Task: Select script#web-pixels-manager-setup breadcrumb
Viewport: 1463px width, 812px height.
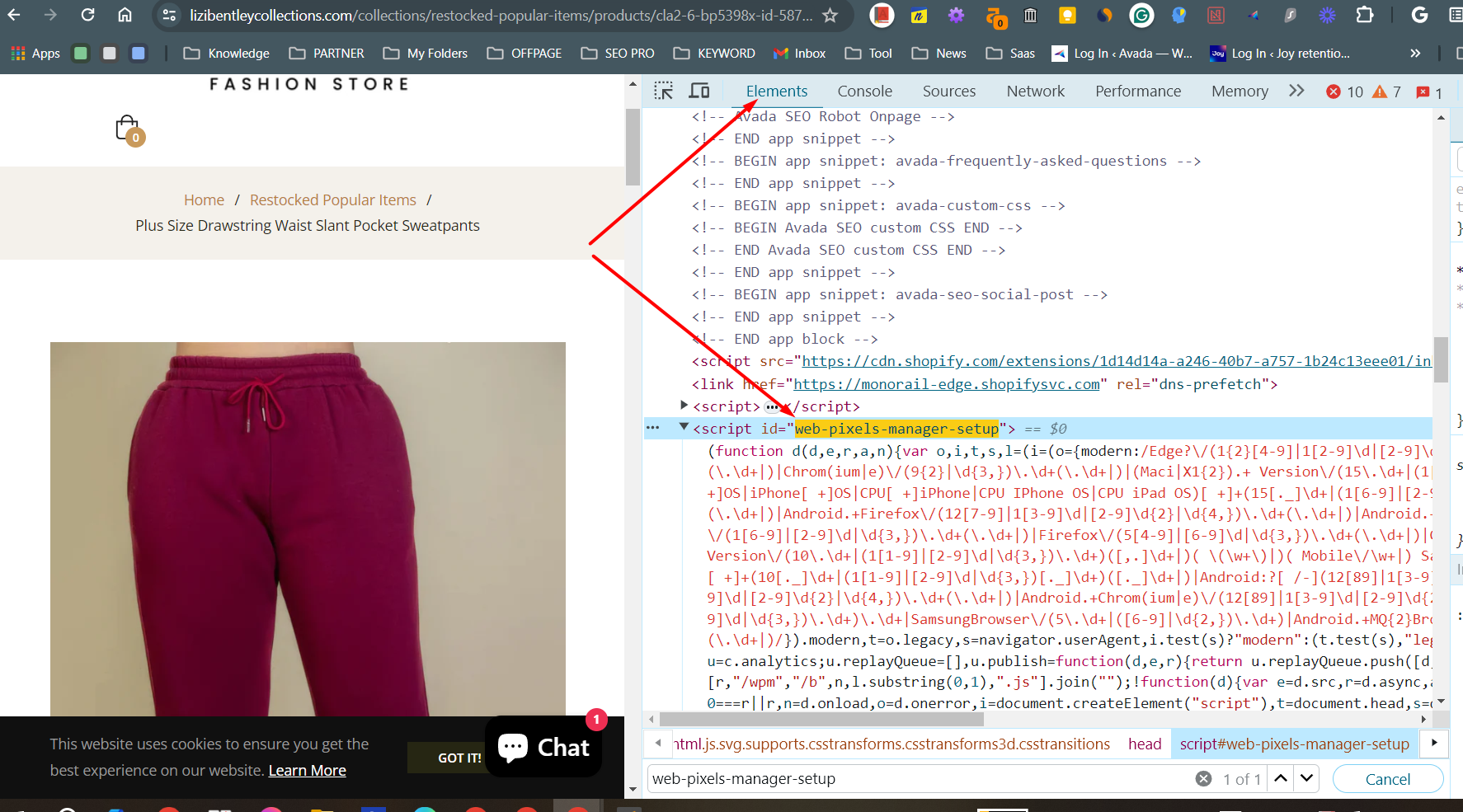Action: [x=1294, y=744]
